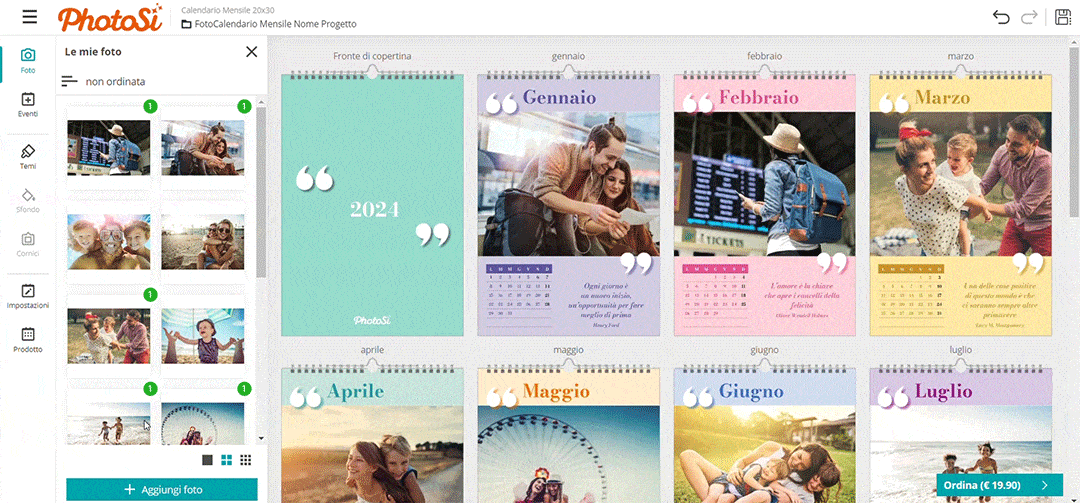Viewport: 1080px width, 503px height.
Task: Click the Henry Ford quote on Gennaio
Action: coord(605,305)
